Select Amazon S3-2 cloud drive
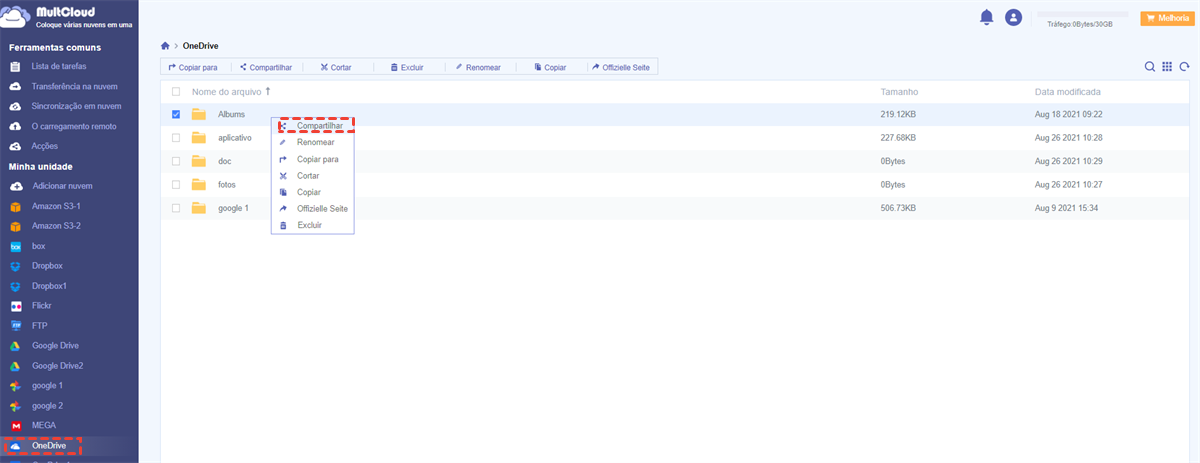The image size is (1200, 463). click(56, 226)
